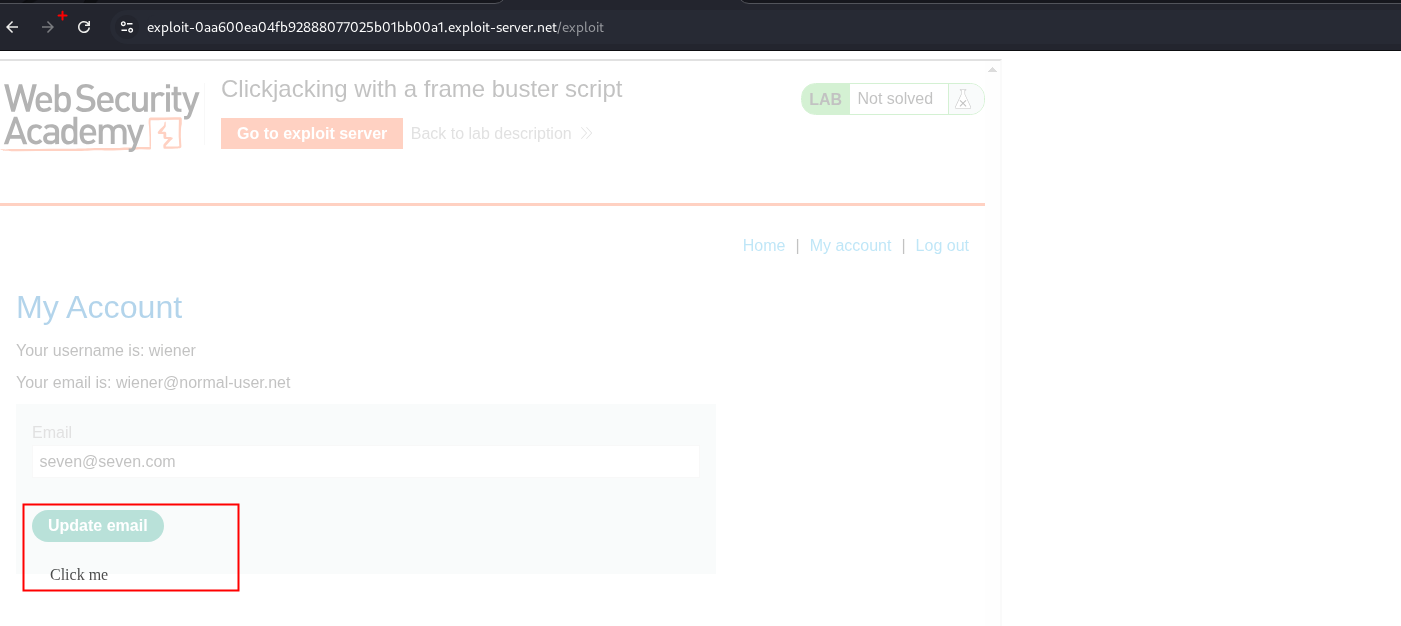Focus the exploit-server URL address bar
The image size is (1401, 626).
point(375,27)
